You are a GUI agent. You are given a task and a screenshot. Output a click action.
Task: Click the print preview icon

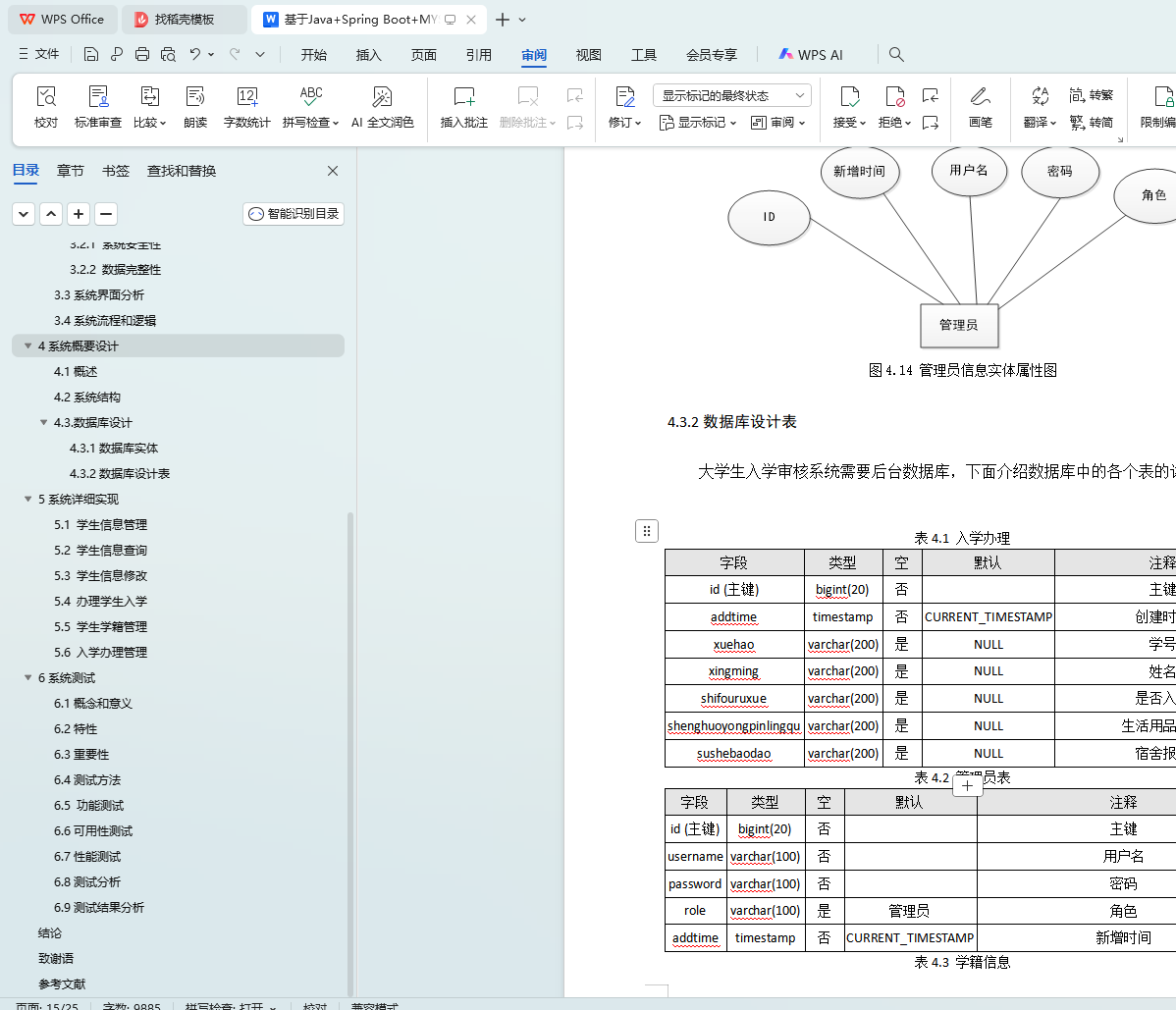point(168,54)
